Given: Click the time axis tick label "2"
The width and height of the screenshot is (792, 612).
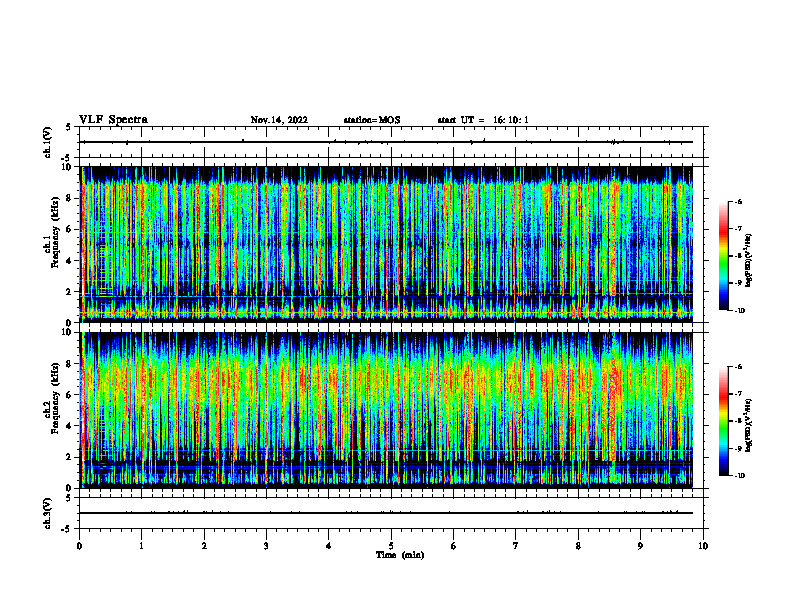Looking at the screenshot, I should pyautogui.click(x=204, y=546).
